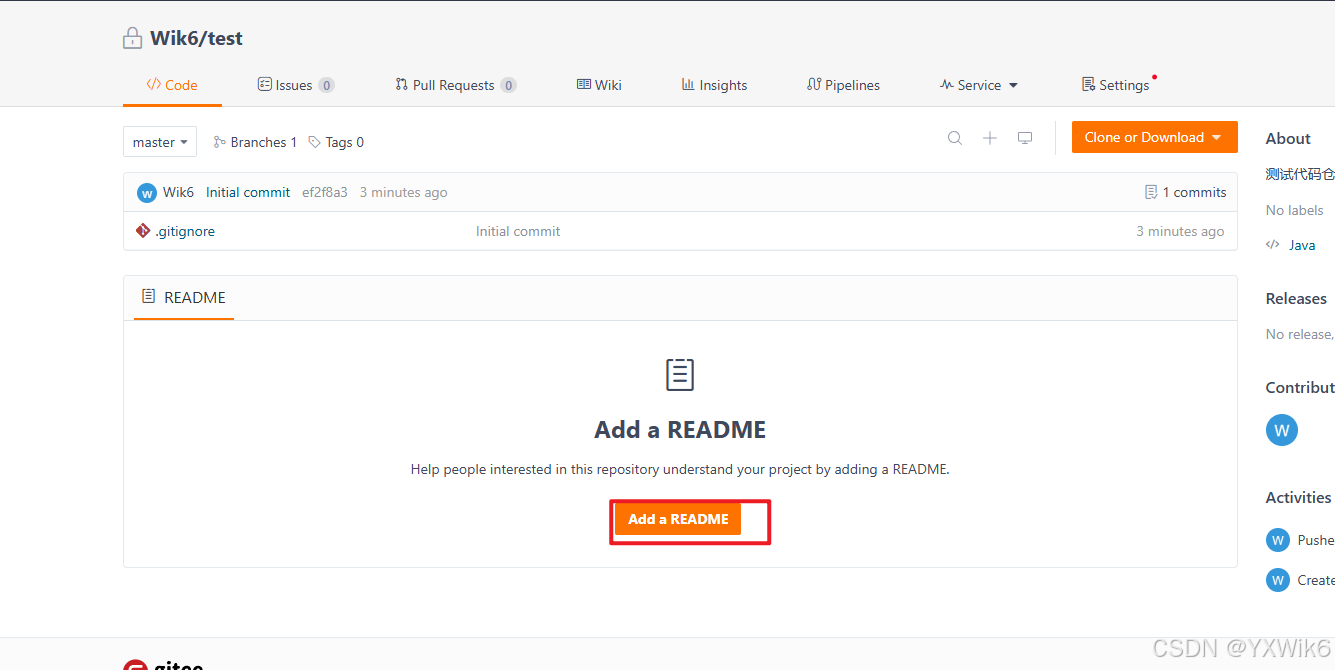This screenshot has height=670, width=1335.
Task: Click the .gitignore file icon
Action: [x=143, y=231]
